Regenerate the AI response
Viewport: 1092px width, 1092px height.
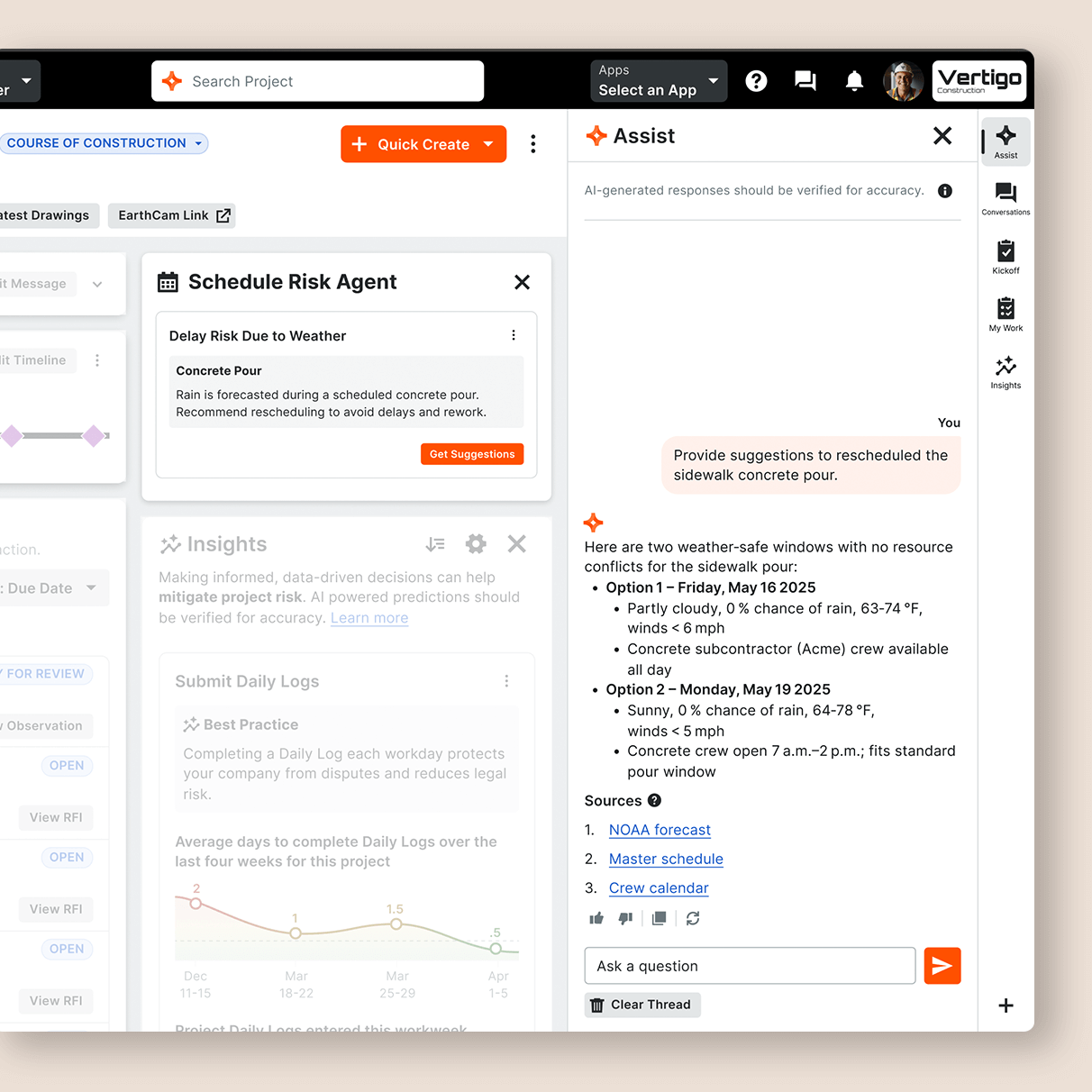point(692,918)
